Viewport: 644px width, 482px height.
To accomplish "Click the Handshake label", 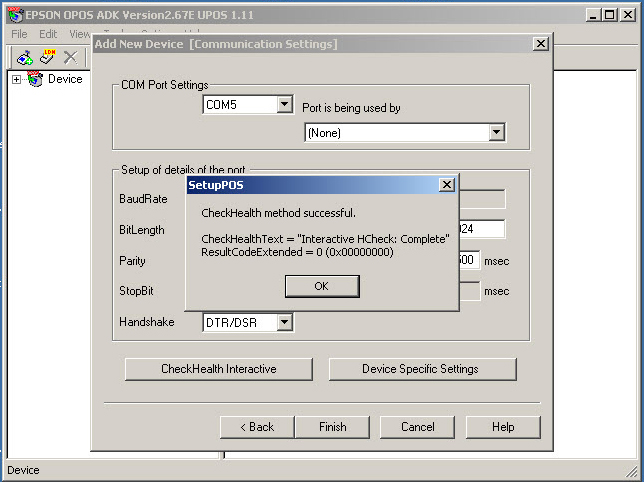I will (x=147, y=322).
